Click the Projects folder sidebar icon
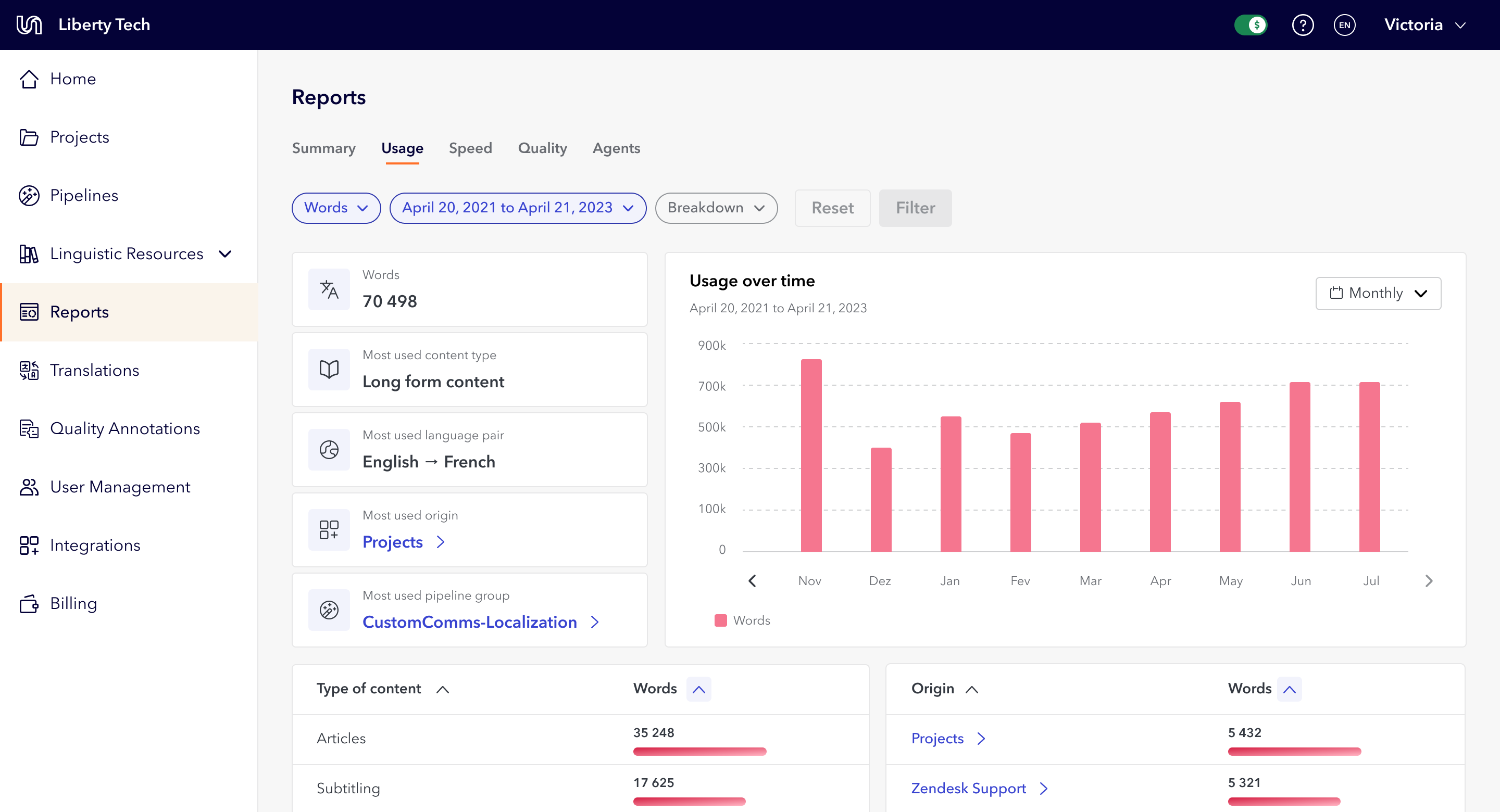The height and width of the screenshot is (812, 1500). point(29,137)
